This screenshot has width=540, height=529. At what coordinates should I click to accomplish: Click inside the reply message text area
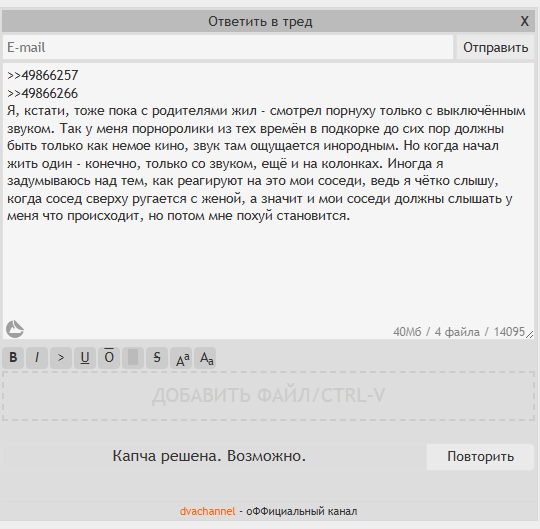click(268, 201)
